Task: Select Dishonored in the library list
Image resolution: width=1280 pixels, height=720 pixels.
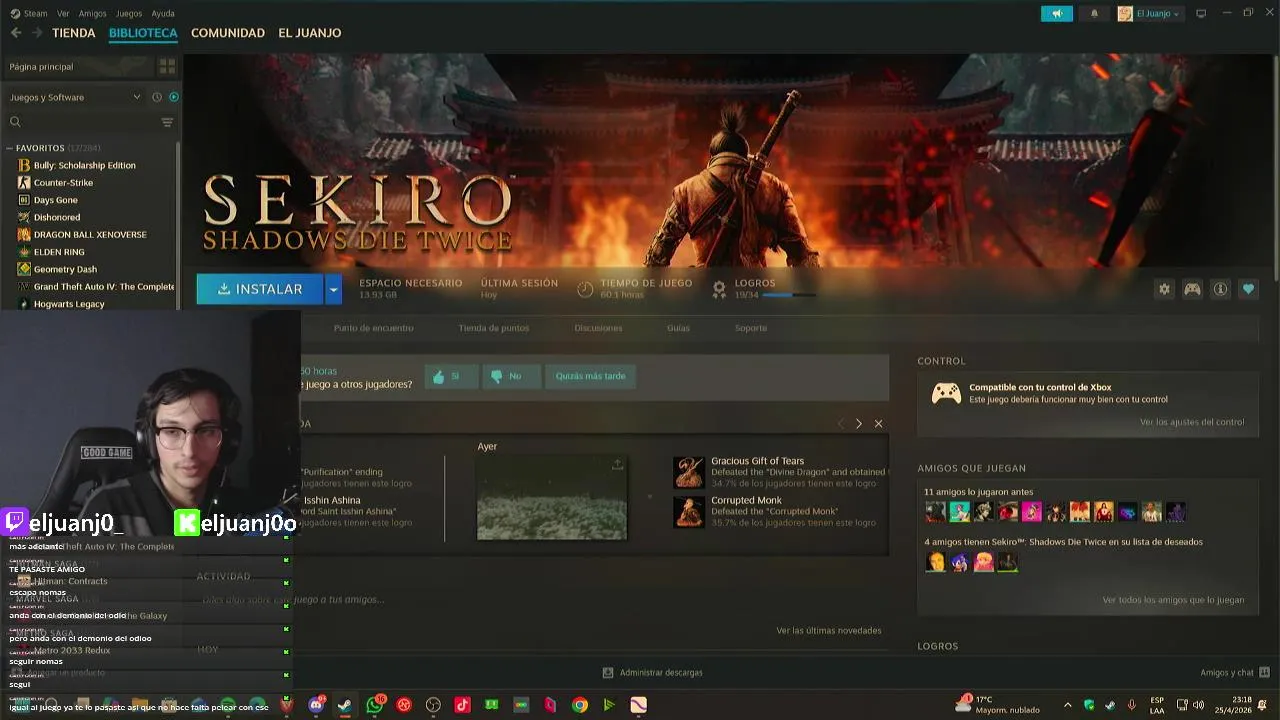Action: coord(57,217)
